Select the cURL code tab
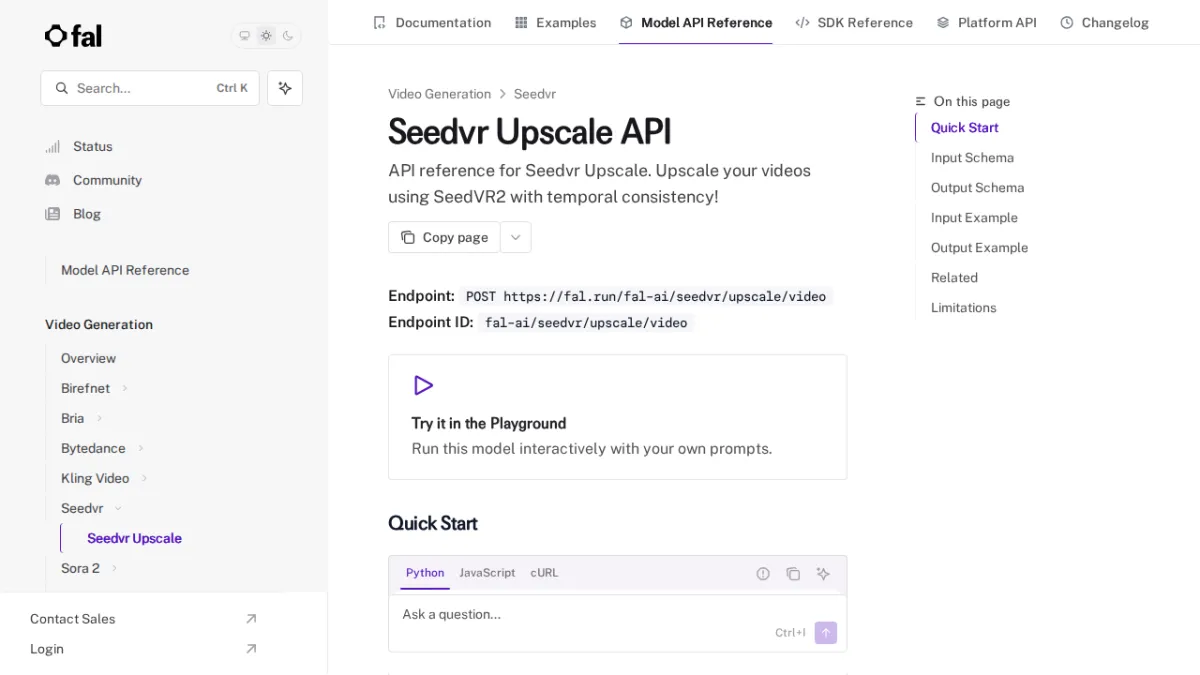The width and height of the screenshot is (1200, 675). [544, 573]
